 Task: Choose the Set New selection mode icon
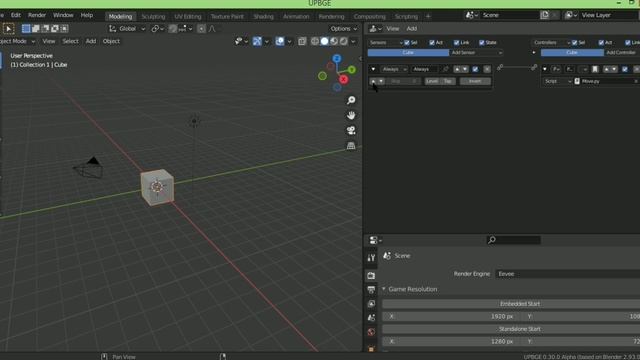(x=26, y=29)
